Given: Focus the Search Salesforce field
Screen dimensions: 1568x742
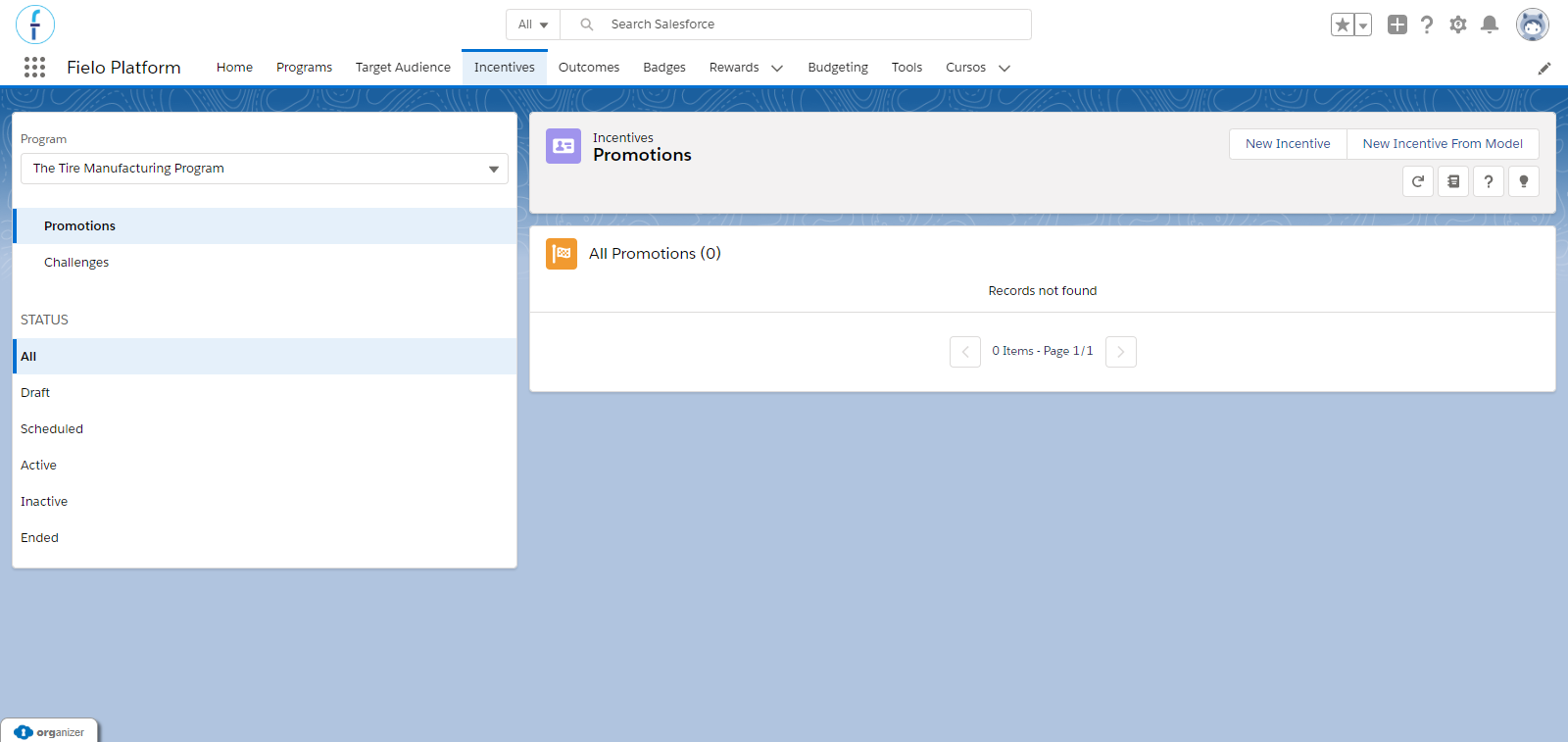Looking at the screenshot, I should coord(796,25).
